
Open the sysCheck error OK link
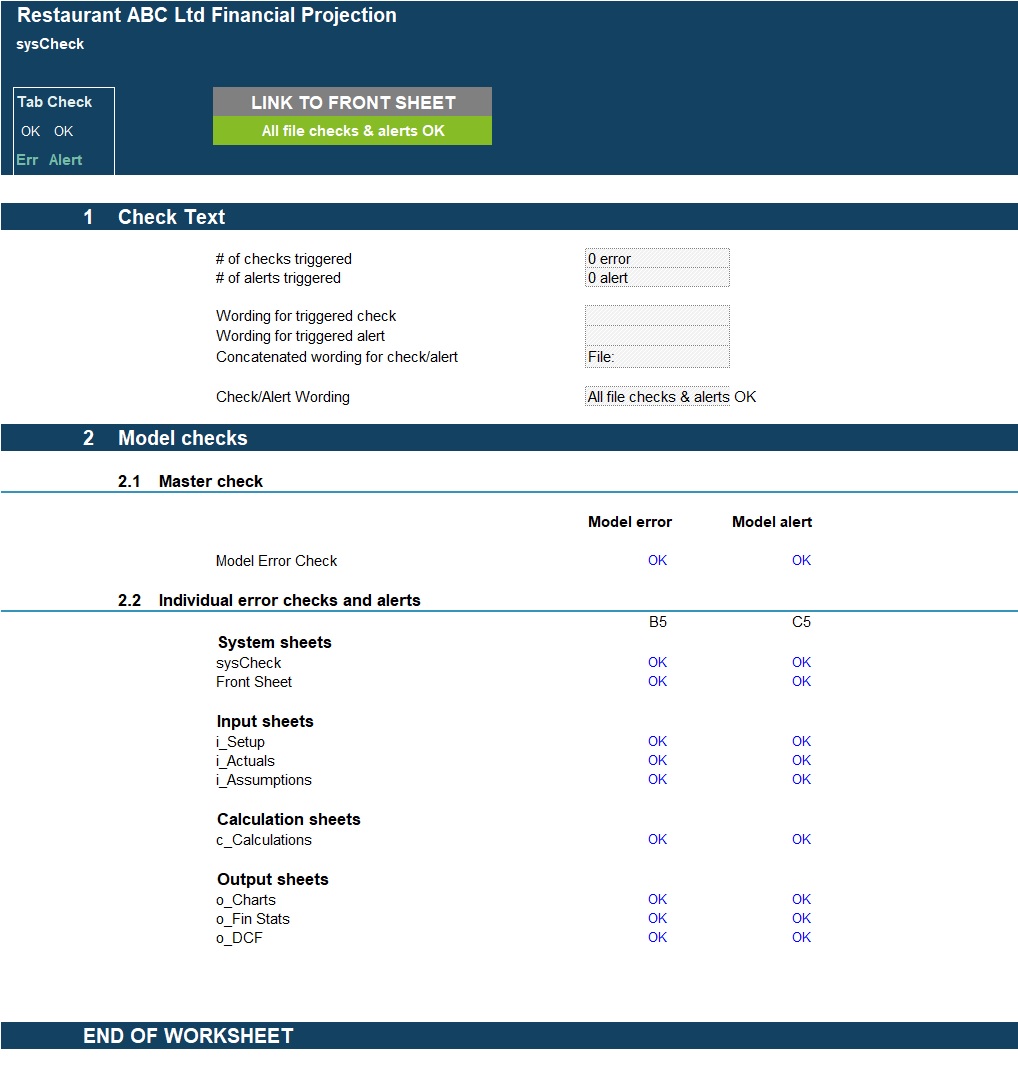point(658,662)
